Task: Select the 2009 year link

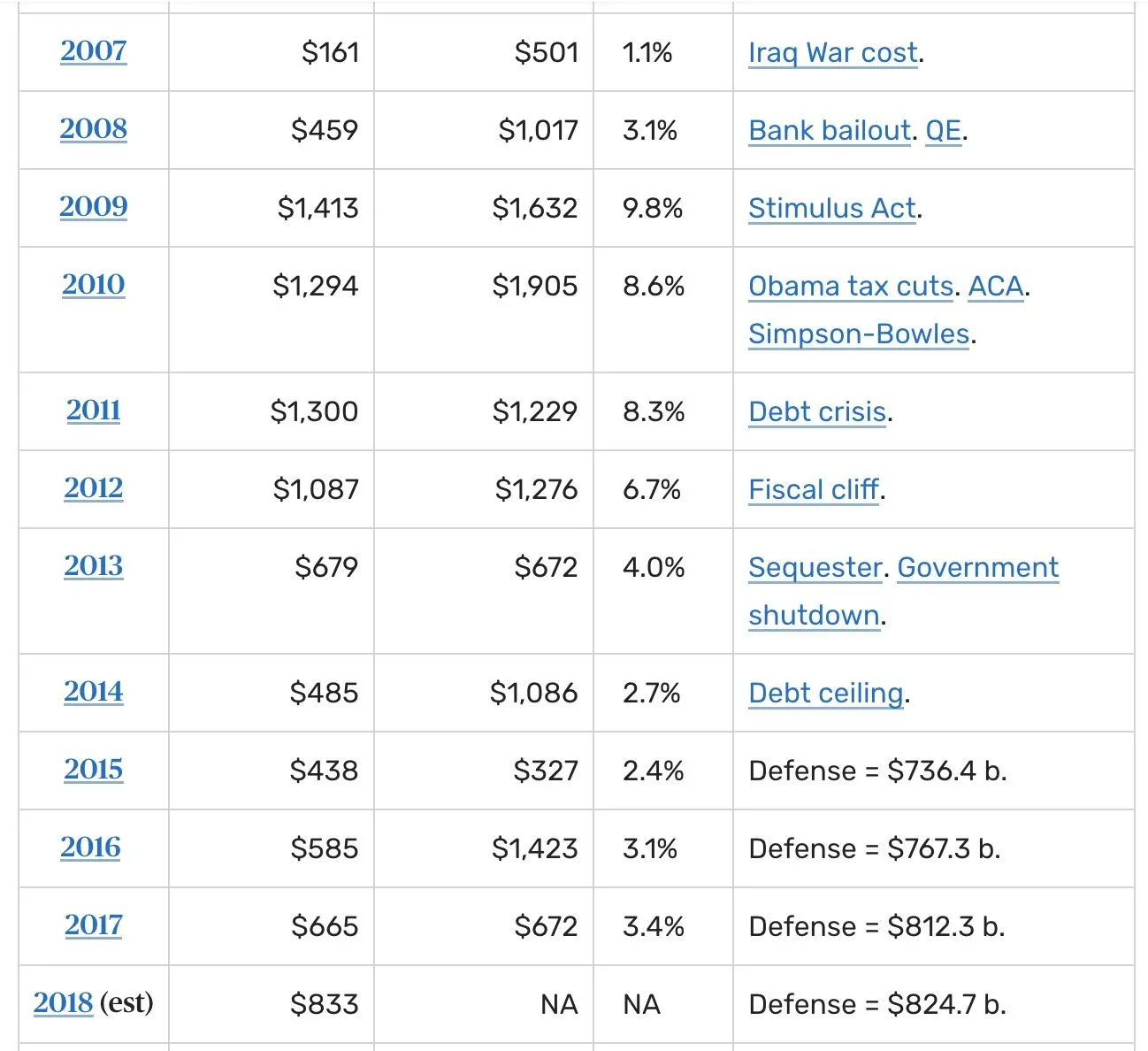Action: [x=93, y=207]
